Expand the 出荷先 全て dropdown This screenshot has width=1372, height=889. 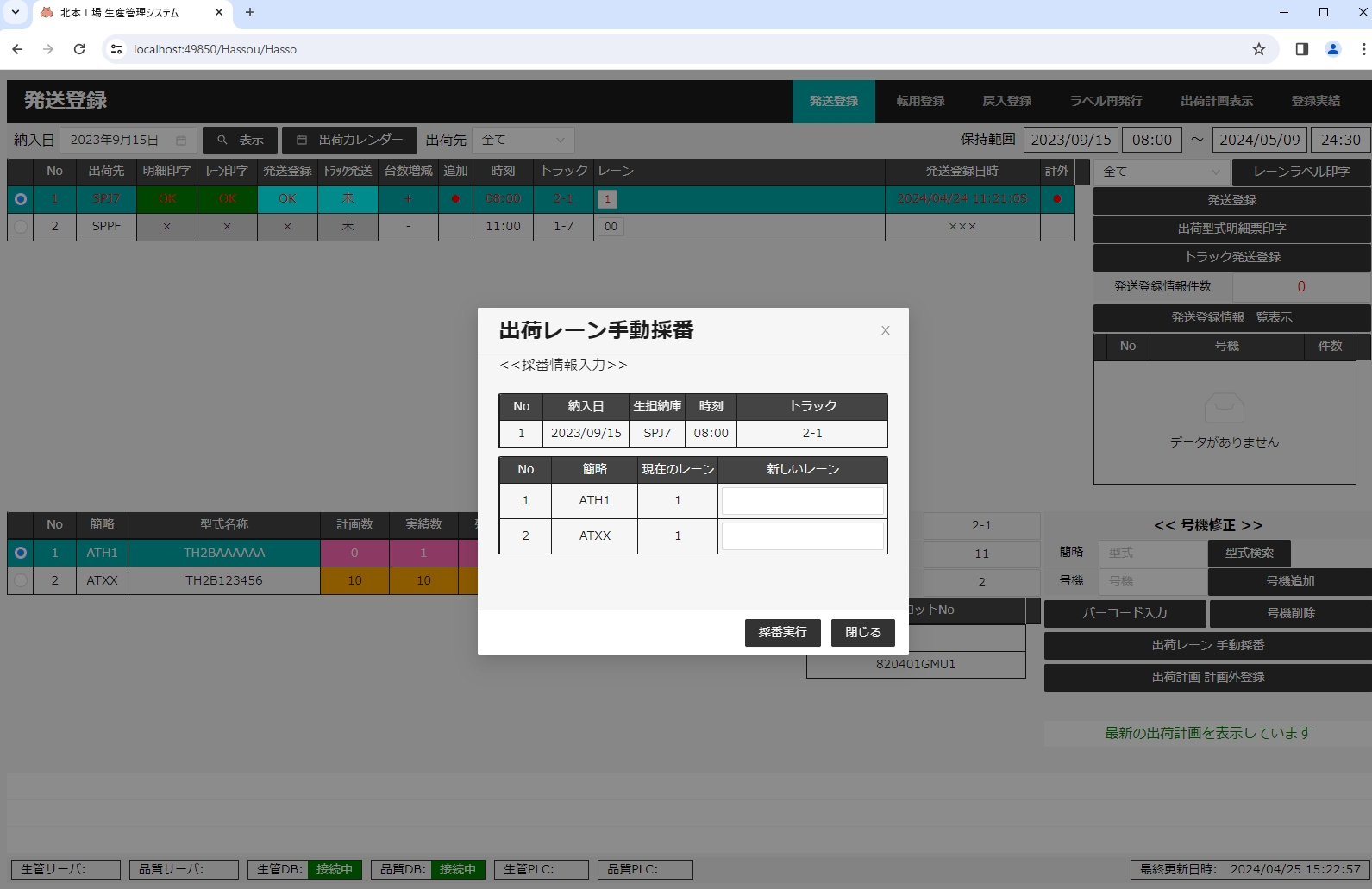tap(523, 140)
